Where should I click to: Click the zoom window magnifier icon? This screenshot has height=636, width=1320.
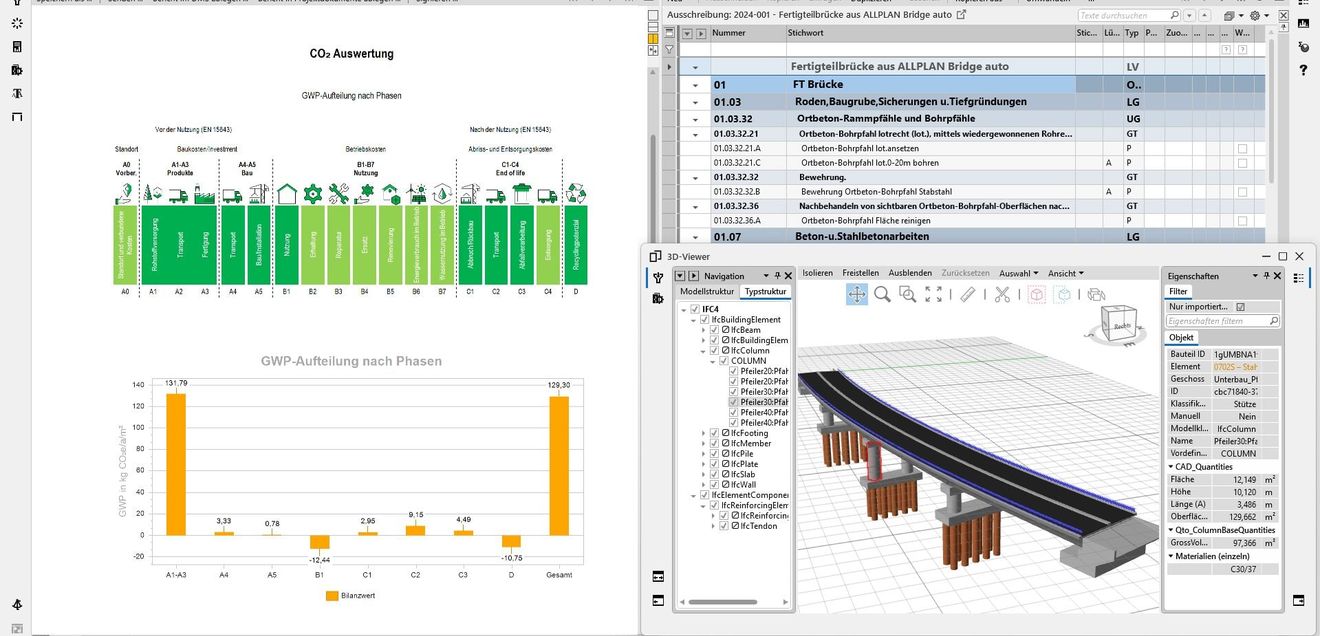tap(907, 294)
